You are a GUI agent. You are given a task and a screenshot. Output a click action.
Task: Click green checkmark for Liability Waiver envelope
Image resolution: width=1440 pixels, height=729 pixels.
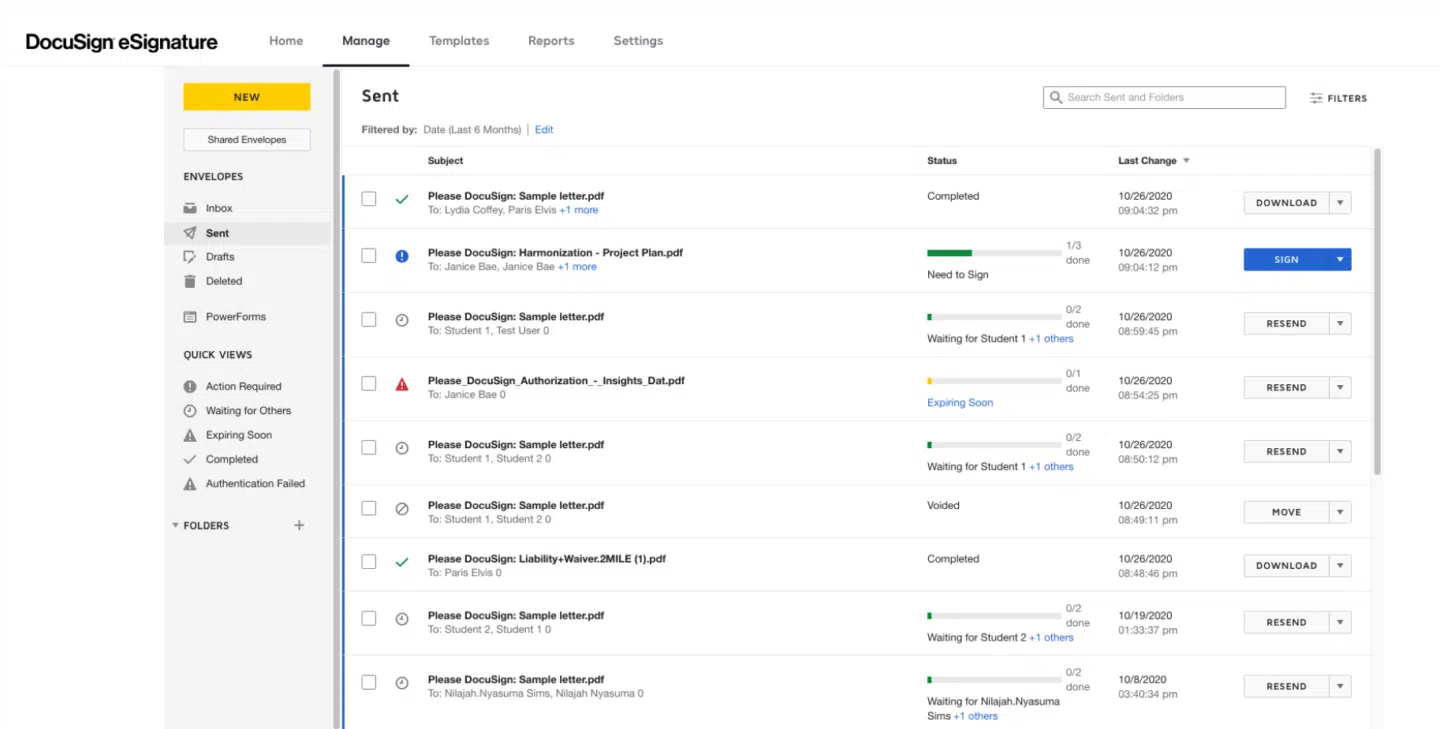pyautogui.click(x=402, y=563)
